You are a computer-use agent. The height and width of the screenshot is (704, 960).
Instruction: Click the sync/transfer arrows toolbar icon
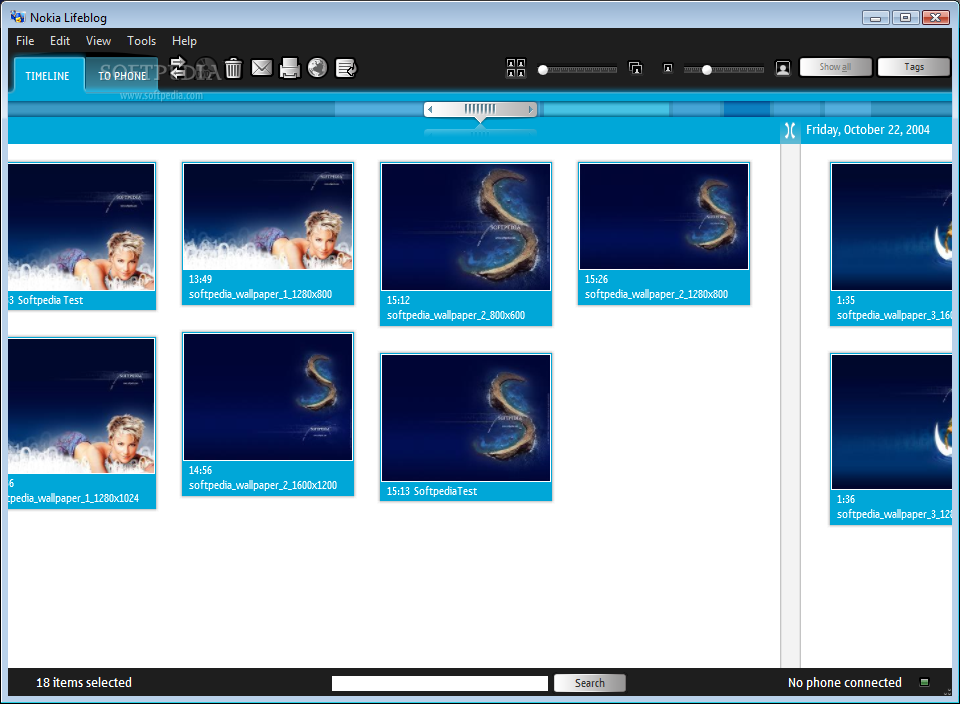click(x=178, y=67)
